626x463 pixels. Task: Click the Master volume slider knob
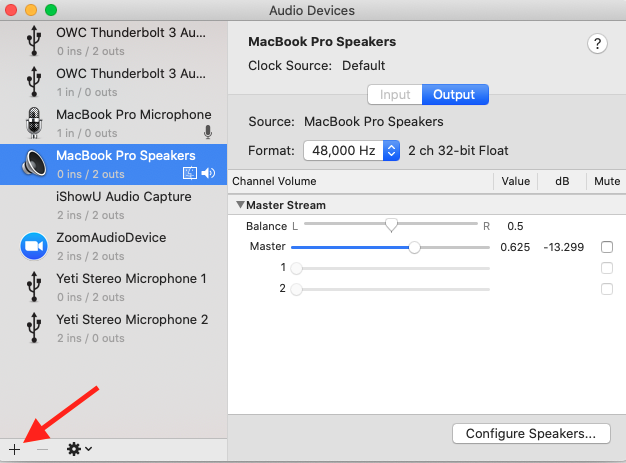point(414,247)
